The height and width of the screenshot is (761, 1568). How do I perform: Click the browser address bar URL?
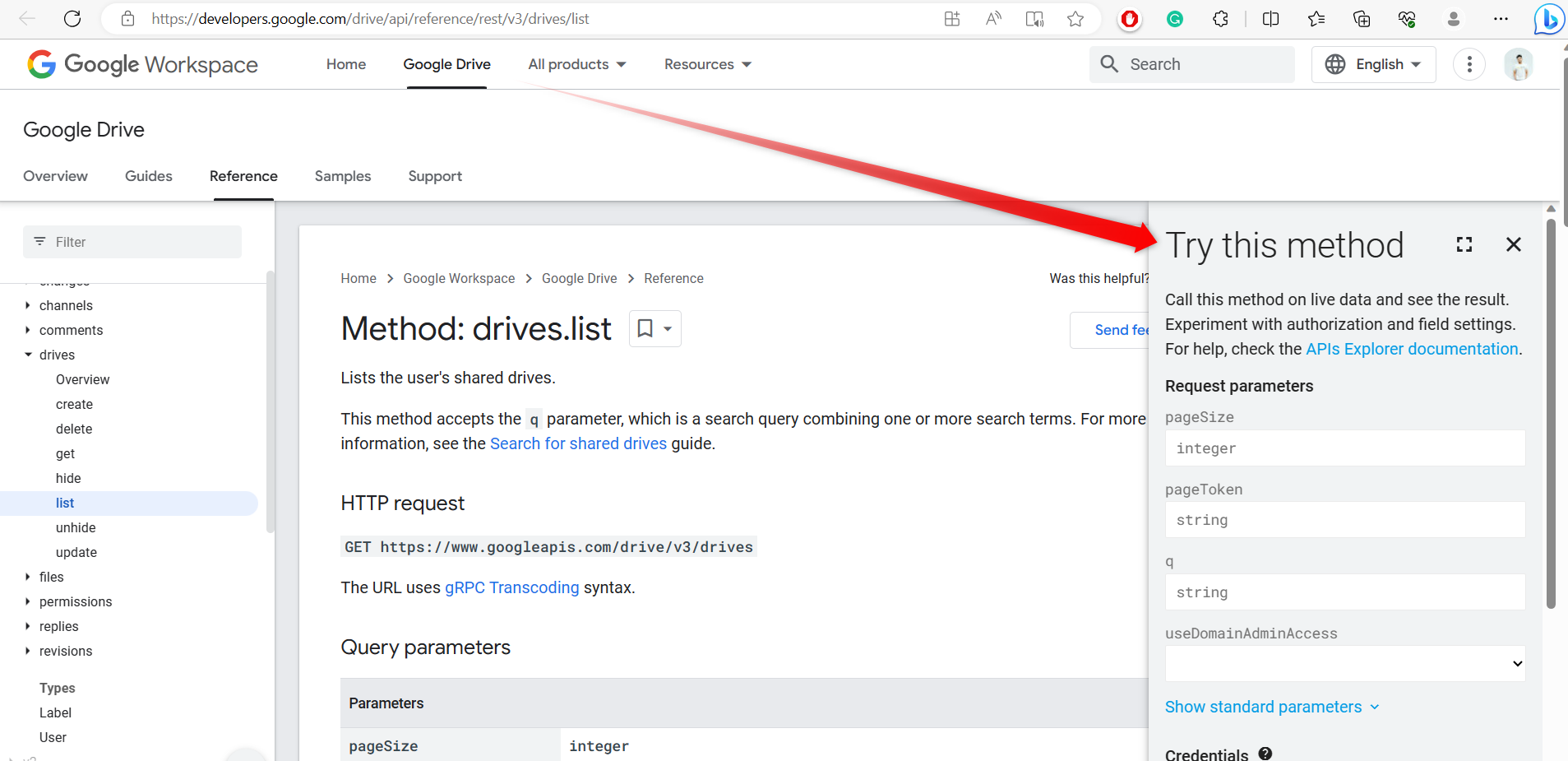pyautogui.click(x=370, y=19)
